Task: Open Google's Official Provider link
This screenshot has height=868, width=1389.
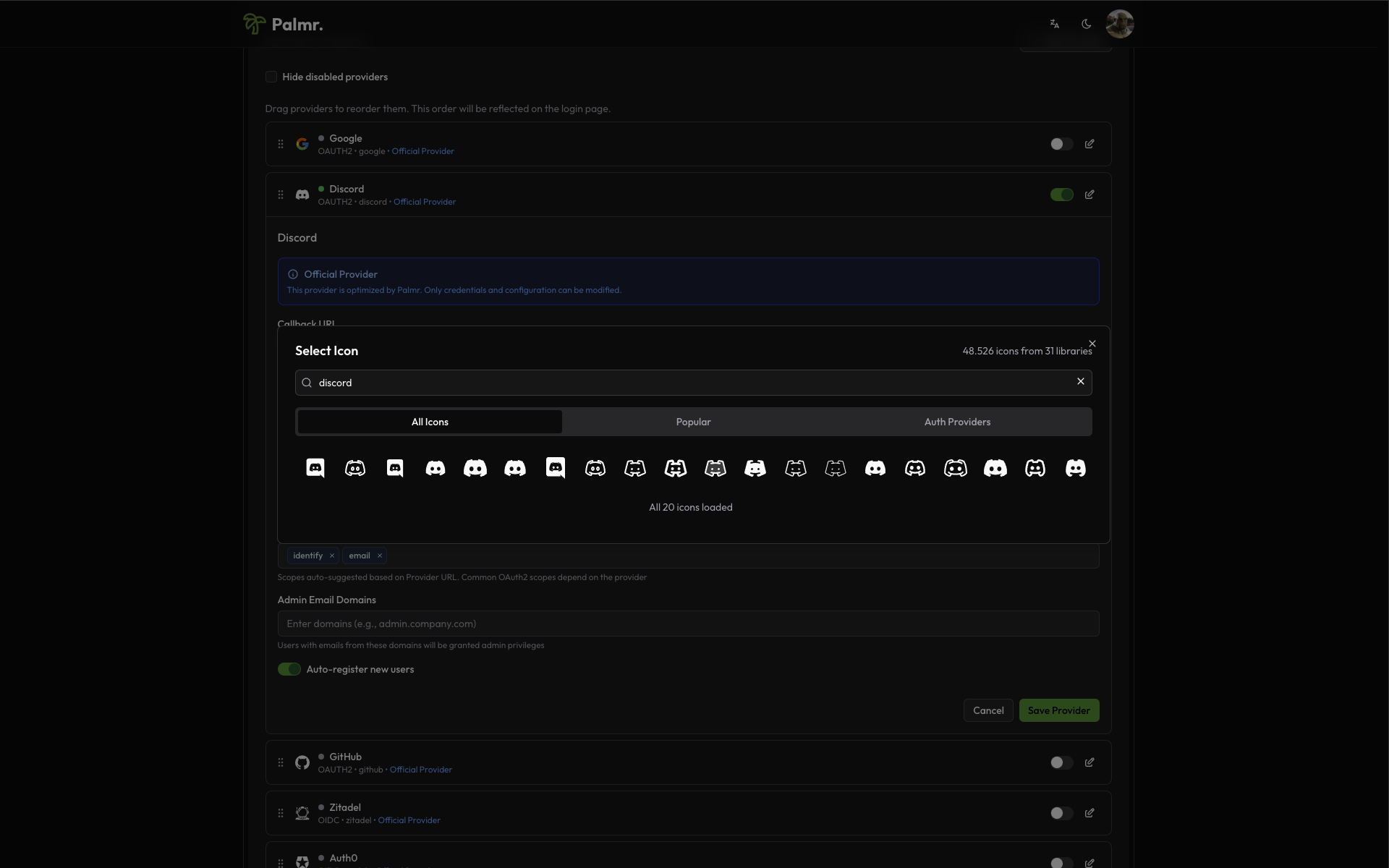Action: tap(423, 151)
